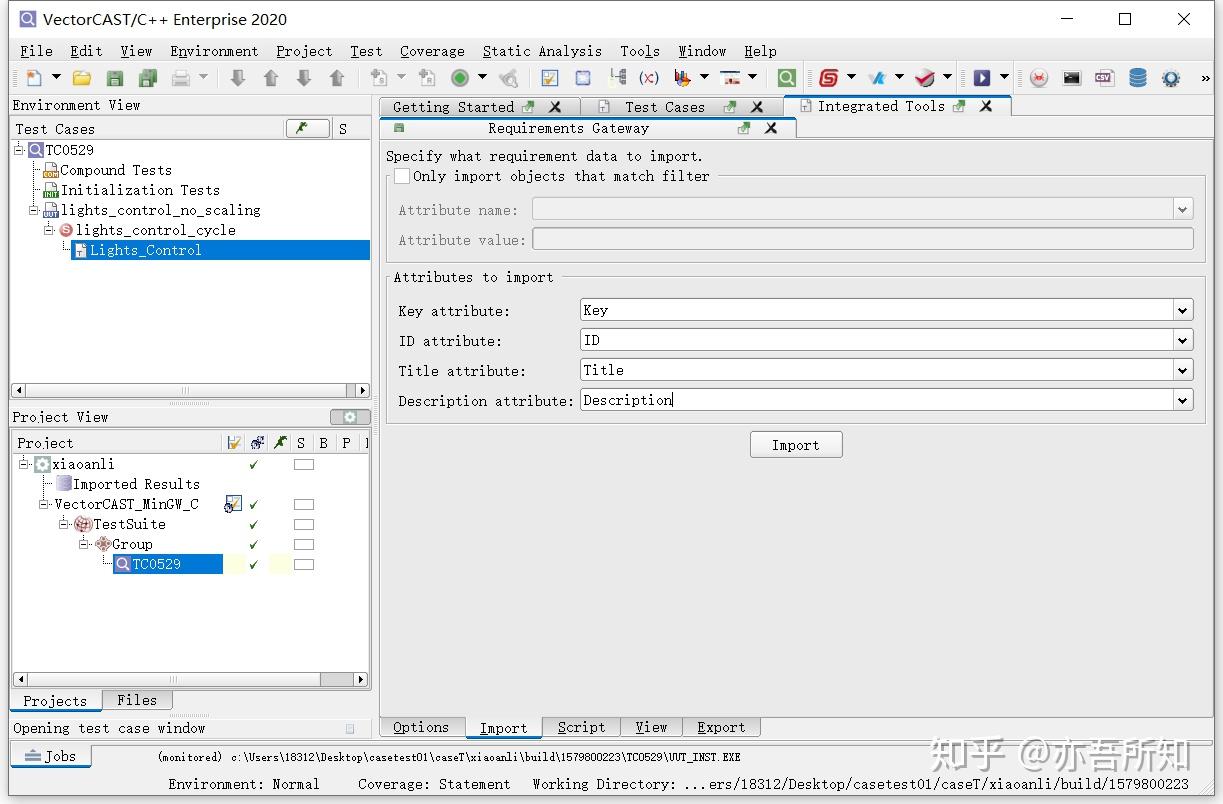Open the Static Analysis menu
Viewport: 1223px width, 804px height.
[x=542, y=51]
